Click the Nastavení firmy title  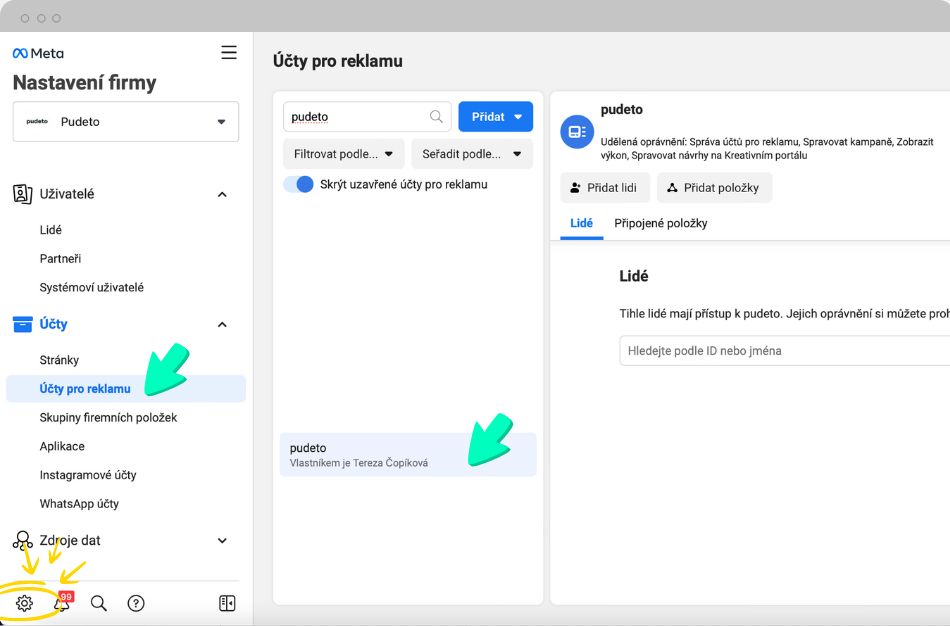[x=84, y=82]
